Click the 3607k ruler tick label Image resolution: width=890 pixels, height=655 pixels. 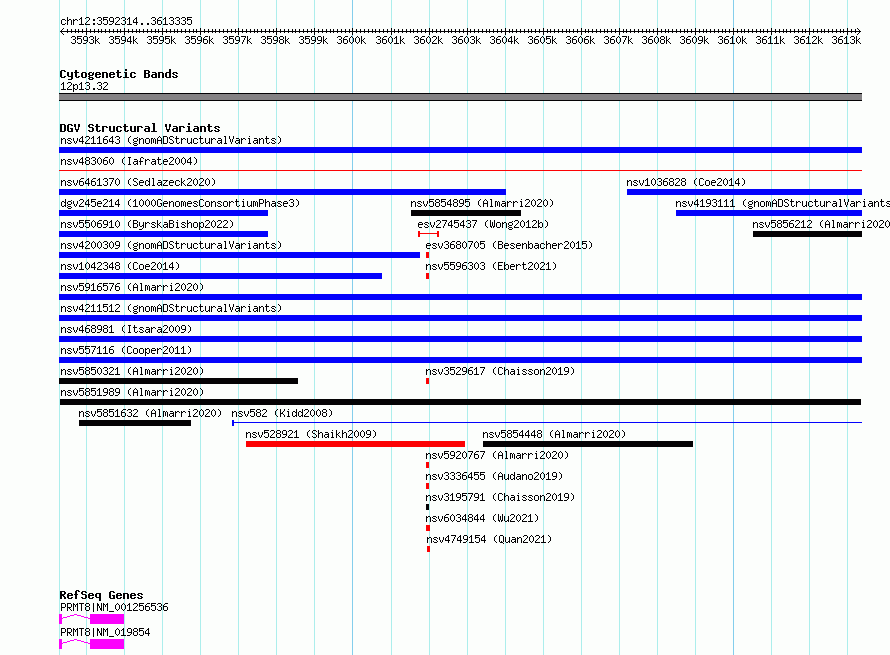click(x=618, y=40)
